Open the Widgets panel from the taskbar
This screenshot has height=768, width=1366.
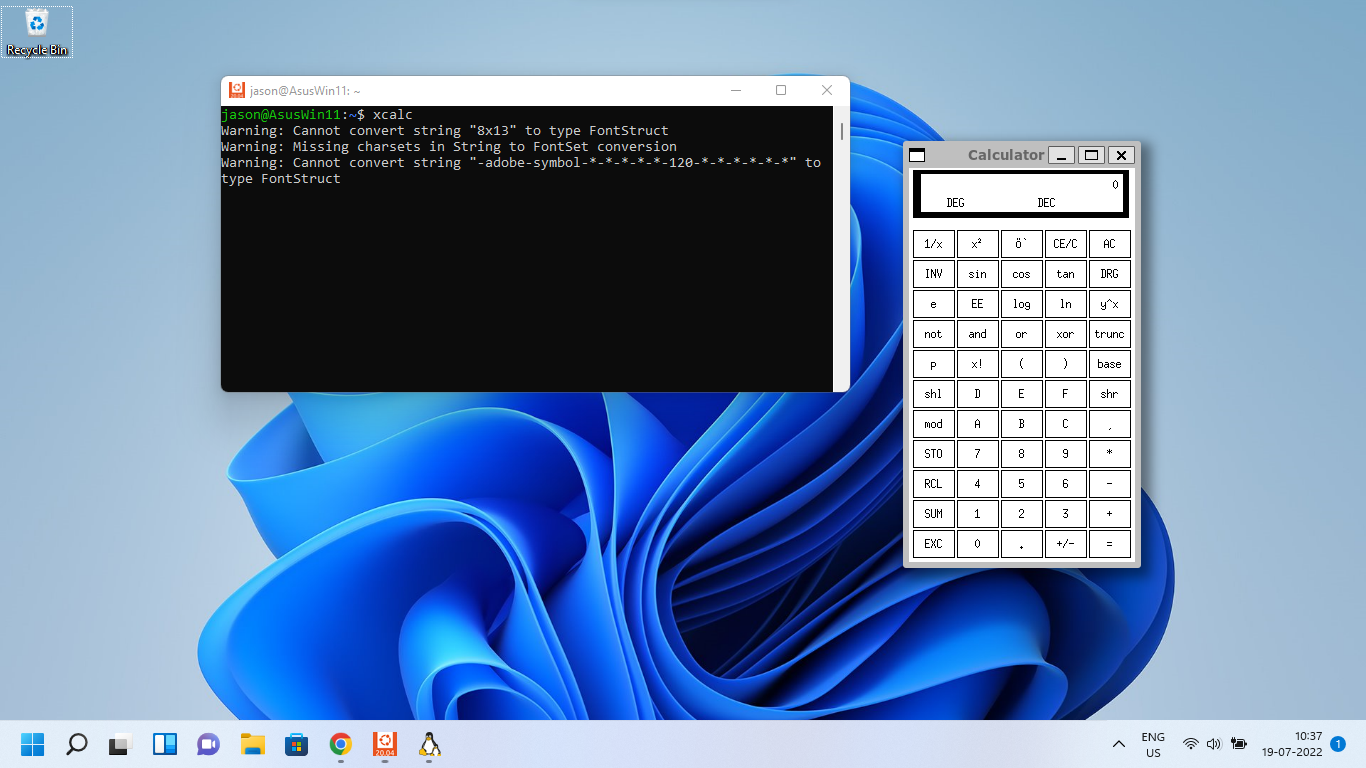coord(165,744)
